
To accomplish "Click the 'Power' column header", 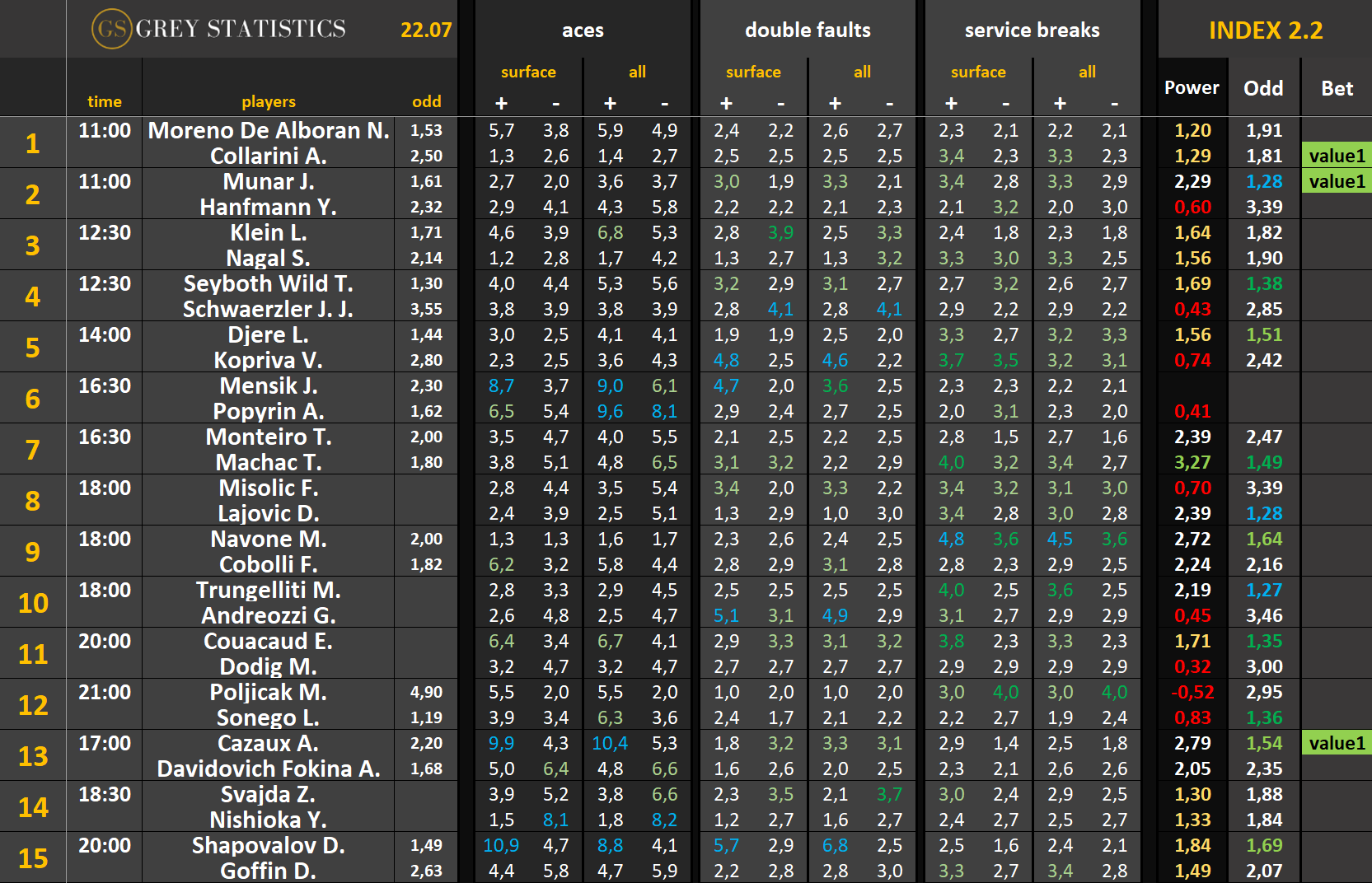I will pos(1192,87).
